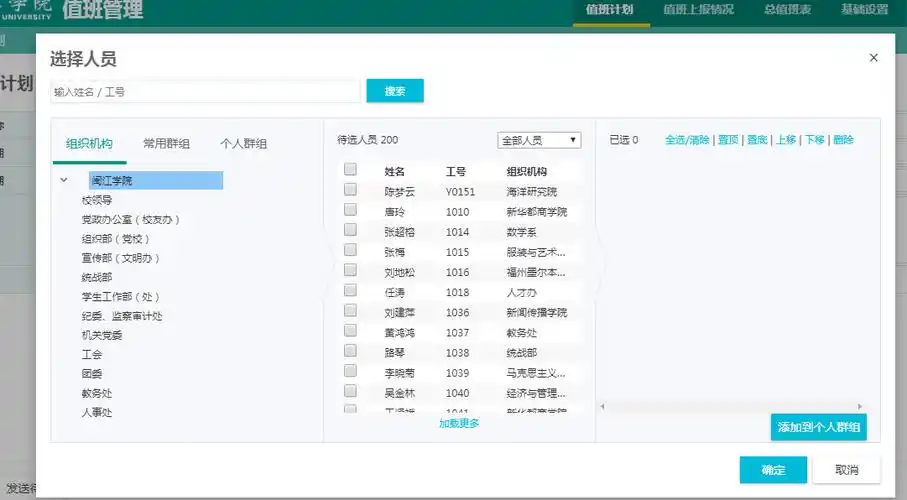Click the 数学系 organization cell
Viewport: 907px width, 500px height.
coord(522,232)
